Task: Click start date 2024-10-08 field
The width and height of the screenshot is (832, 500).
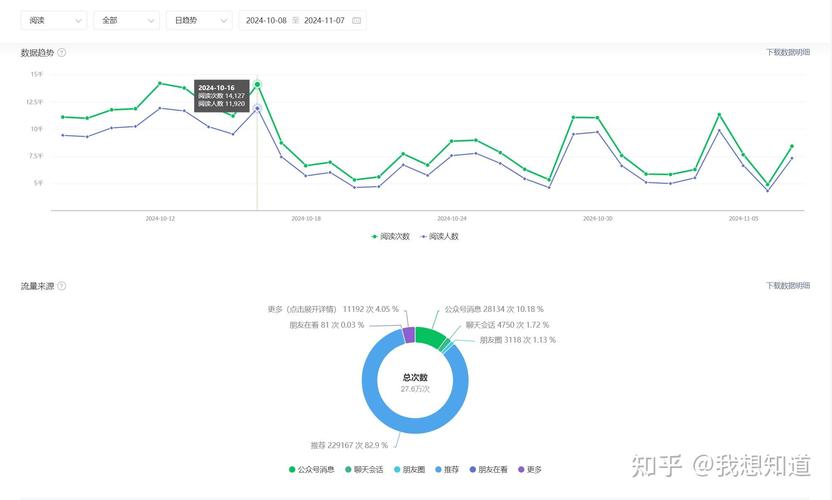Action: coord(266,20)
